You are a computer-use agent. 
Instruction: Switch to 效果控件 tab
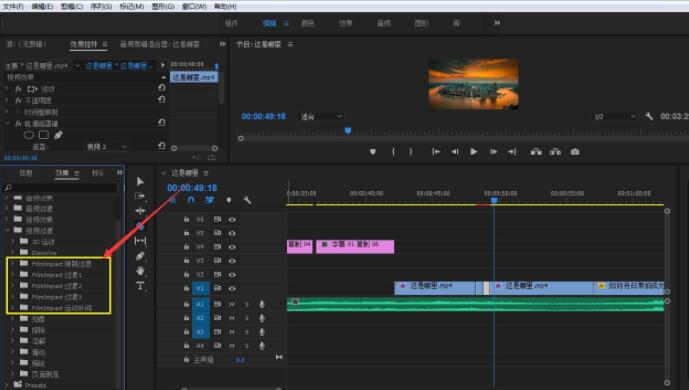click(83, 44)
